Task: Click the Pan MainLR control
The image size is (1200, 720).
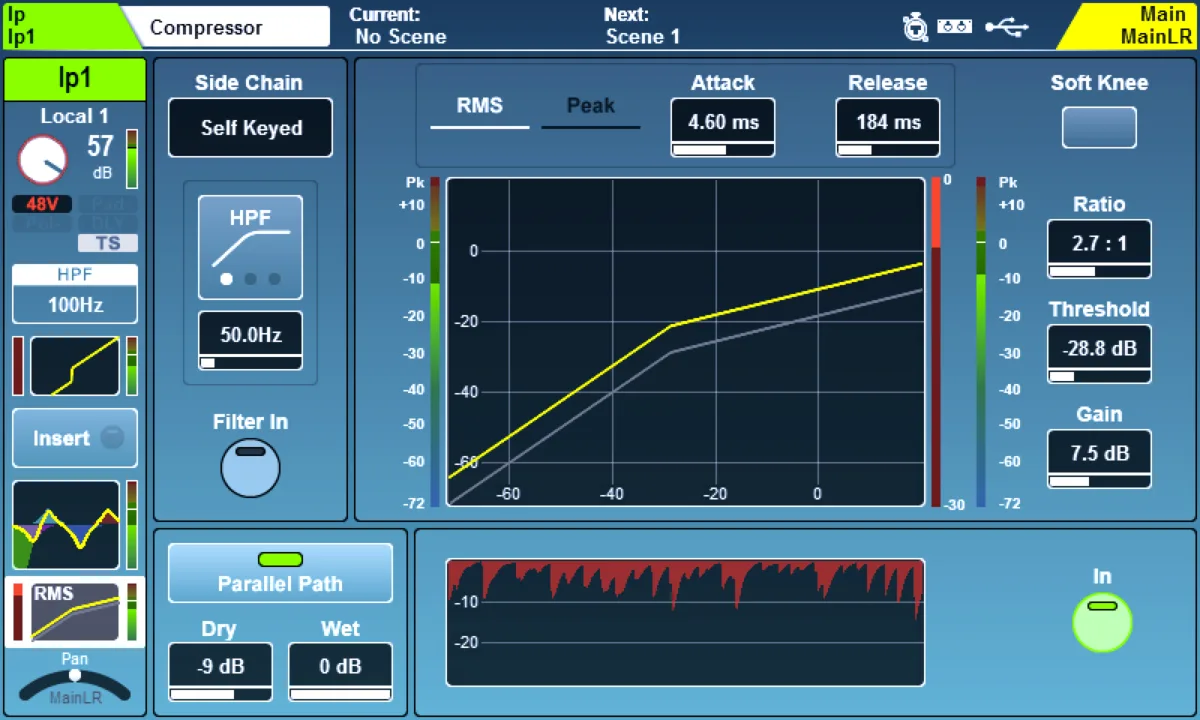Action: (x=75, y=682)
